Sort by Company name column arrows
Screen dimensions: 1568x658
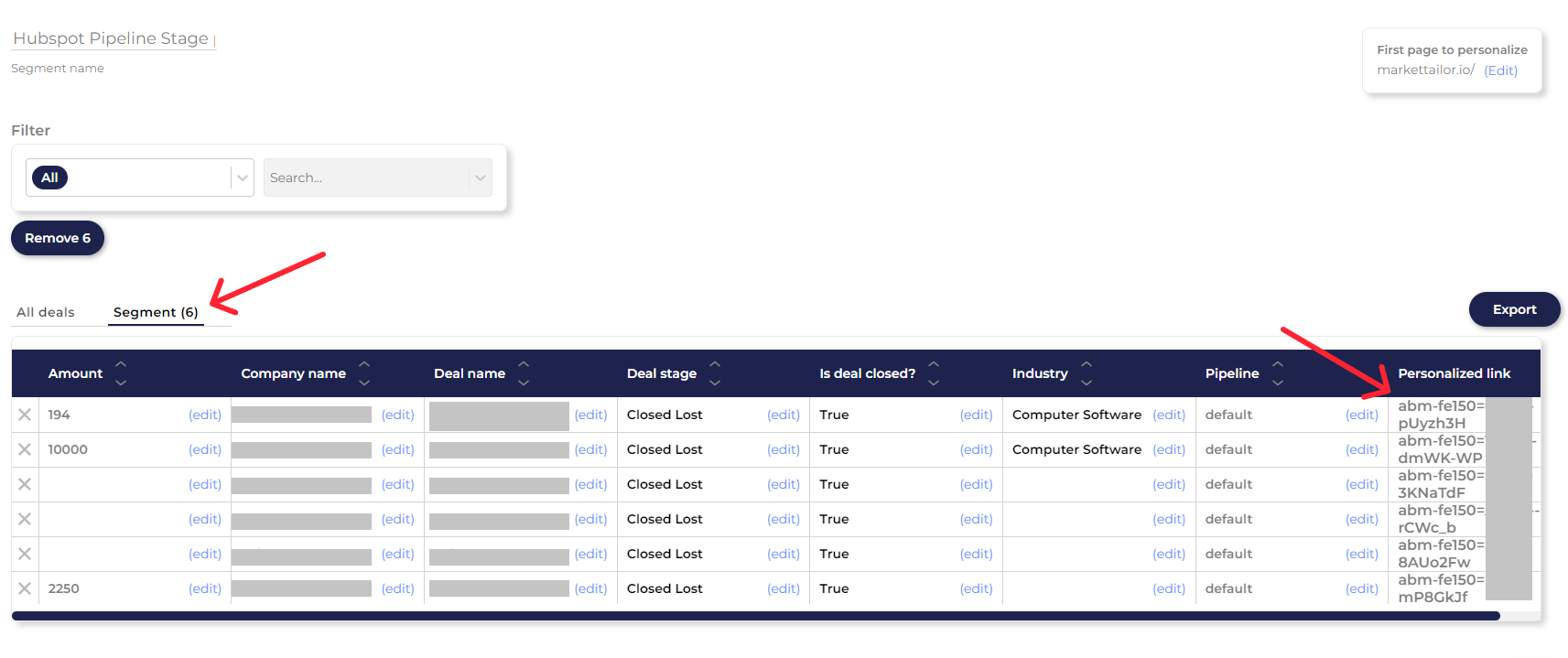point(364,373)
